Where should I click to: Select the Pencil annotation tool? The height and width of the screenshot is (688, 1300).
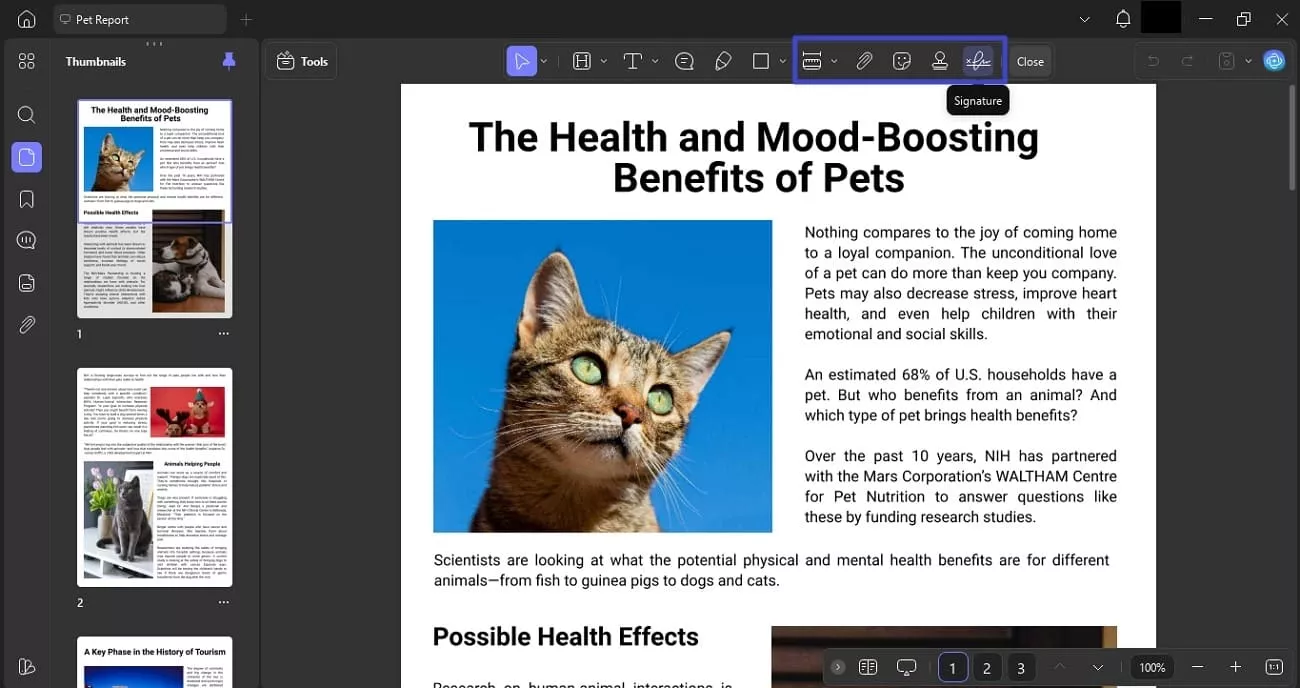[x=723, y=60]
